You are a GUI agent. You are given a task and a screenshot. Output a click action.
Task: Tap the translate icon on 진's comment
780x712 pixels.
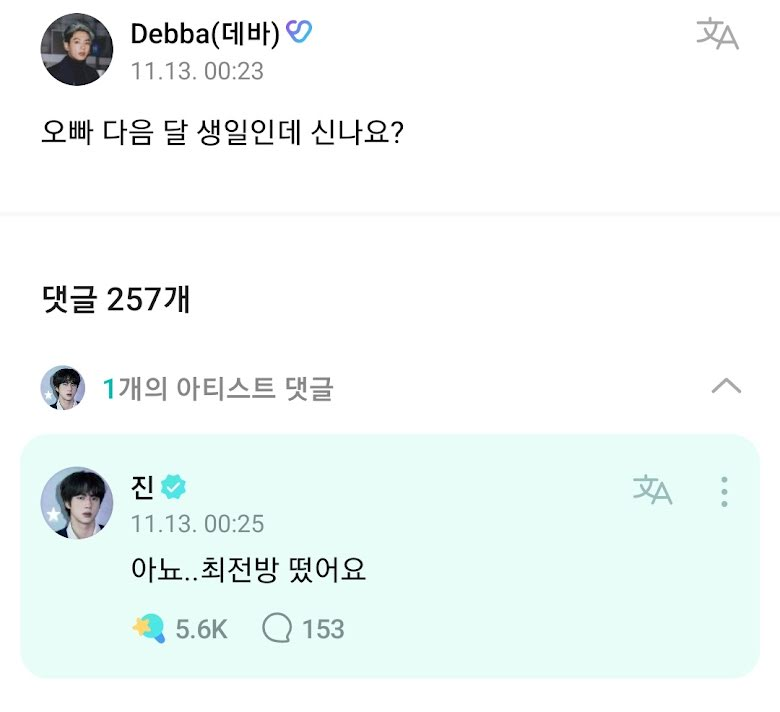[652, 489]
